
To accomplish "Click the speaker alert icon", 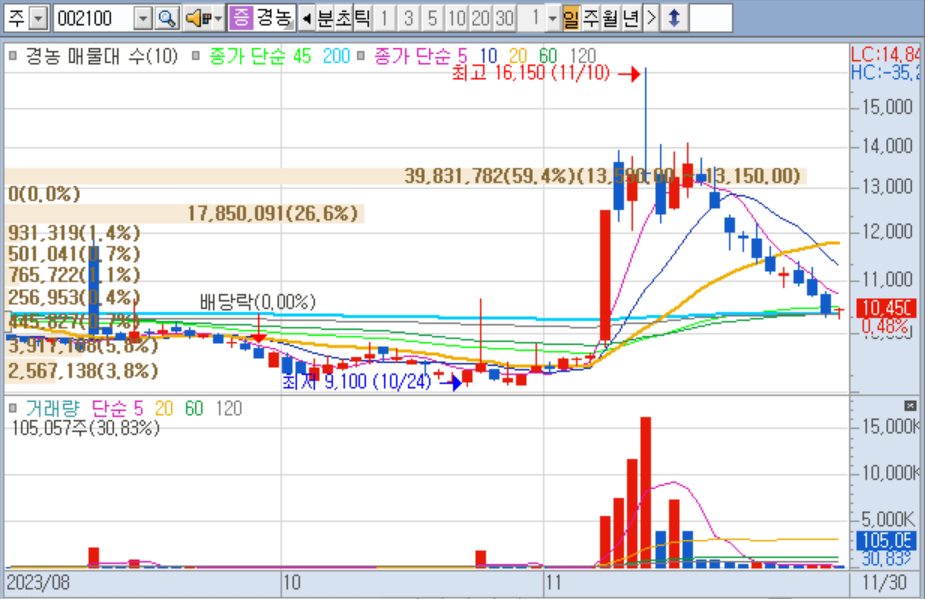I will pyautogui.click(x=198, y=18).
